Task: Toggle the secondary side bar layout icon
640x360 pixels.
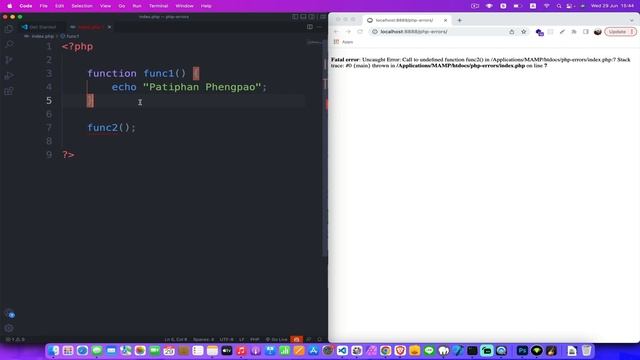Action: [311, 17]
